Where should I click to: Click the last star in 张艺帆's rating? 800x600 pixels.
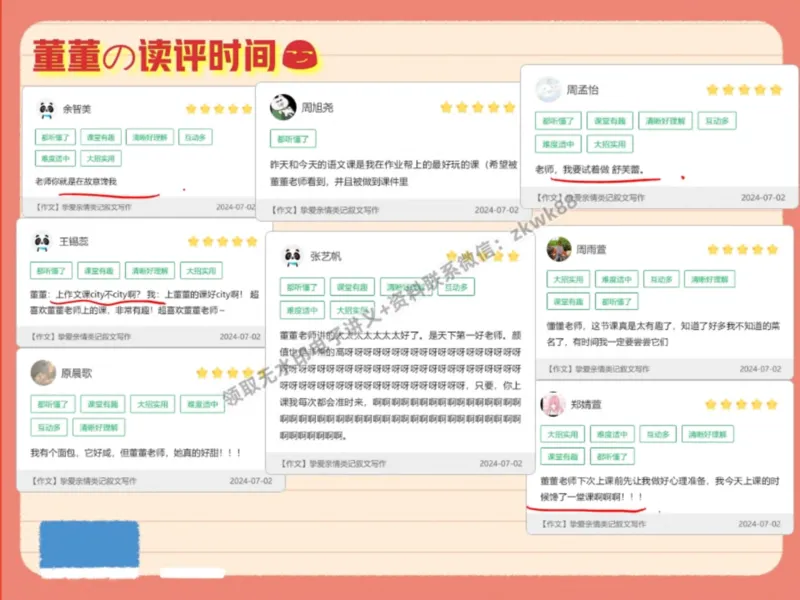point(513,256)
